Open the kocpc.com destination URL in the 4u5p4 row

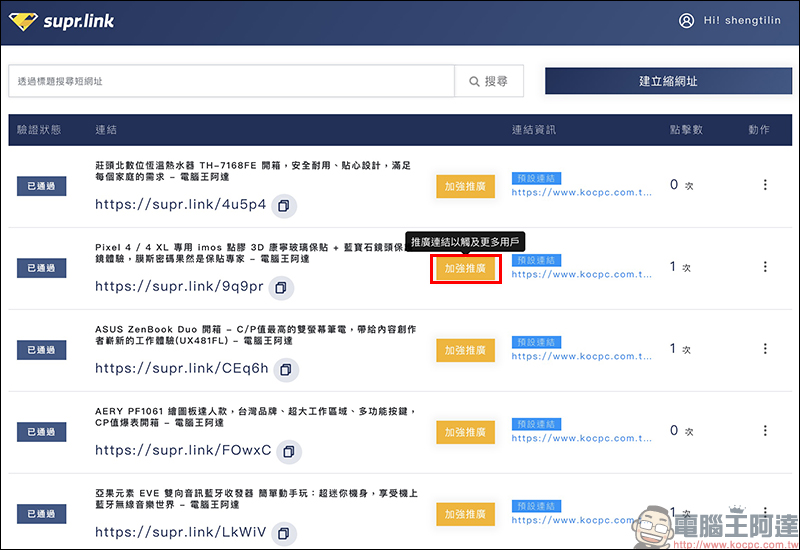click(582, 192)
